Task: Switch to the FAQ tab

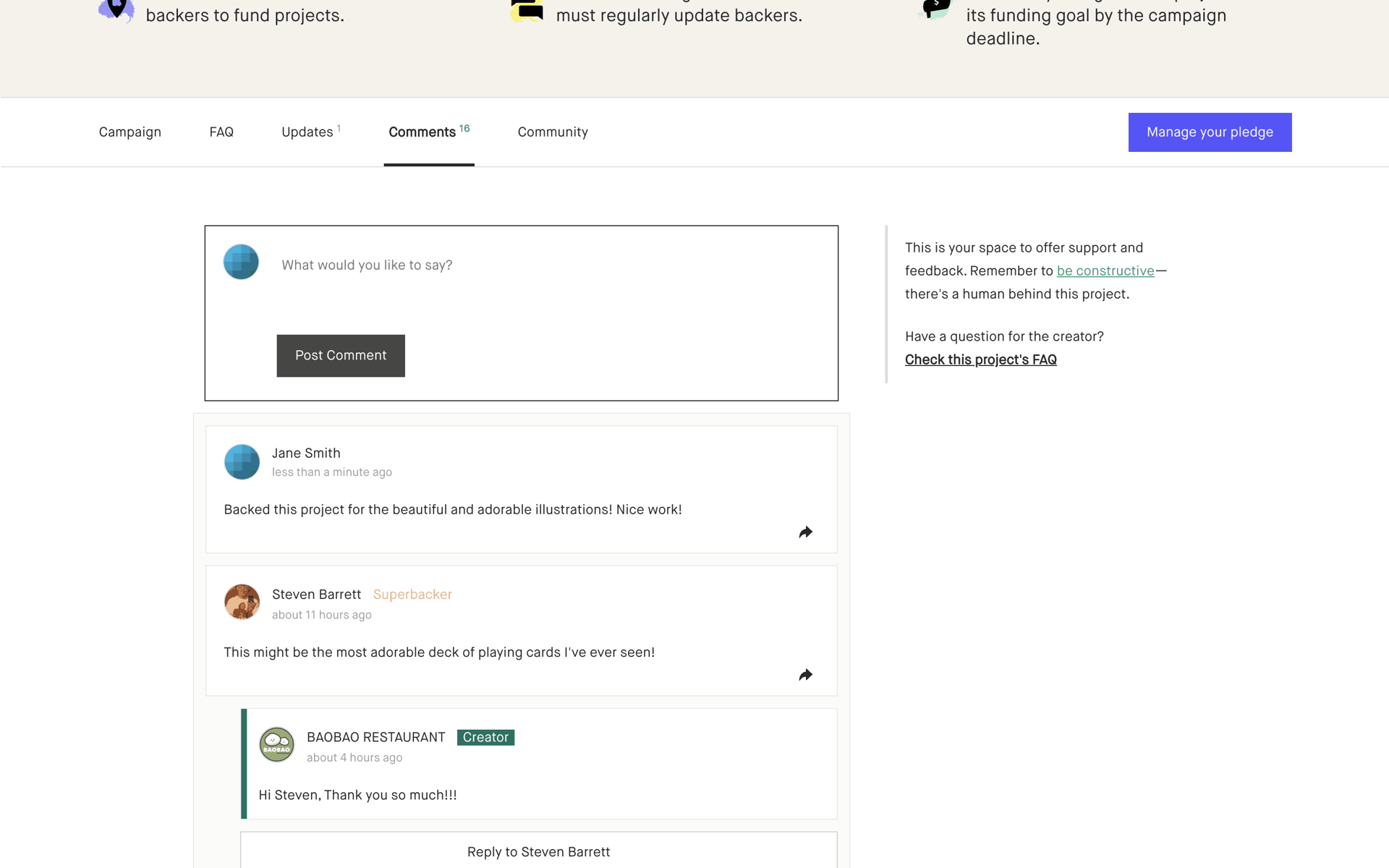Action: 221,132
